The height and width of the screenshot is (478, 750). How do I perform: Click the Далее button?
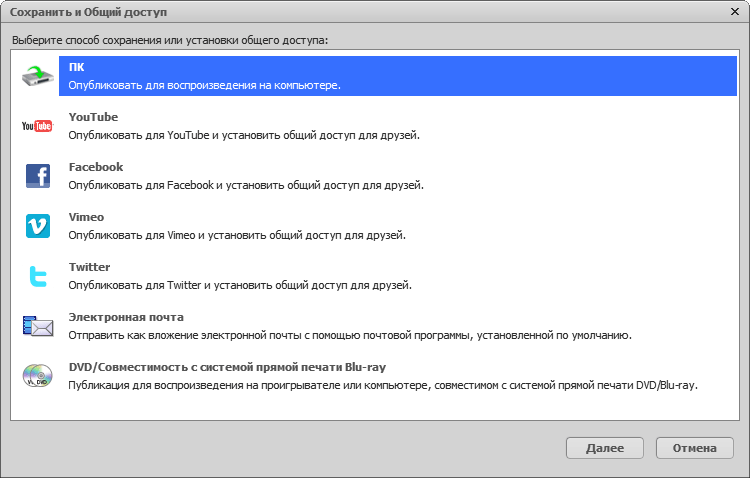605,448
